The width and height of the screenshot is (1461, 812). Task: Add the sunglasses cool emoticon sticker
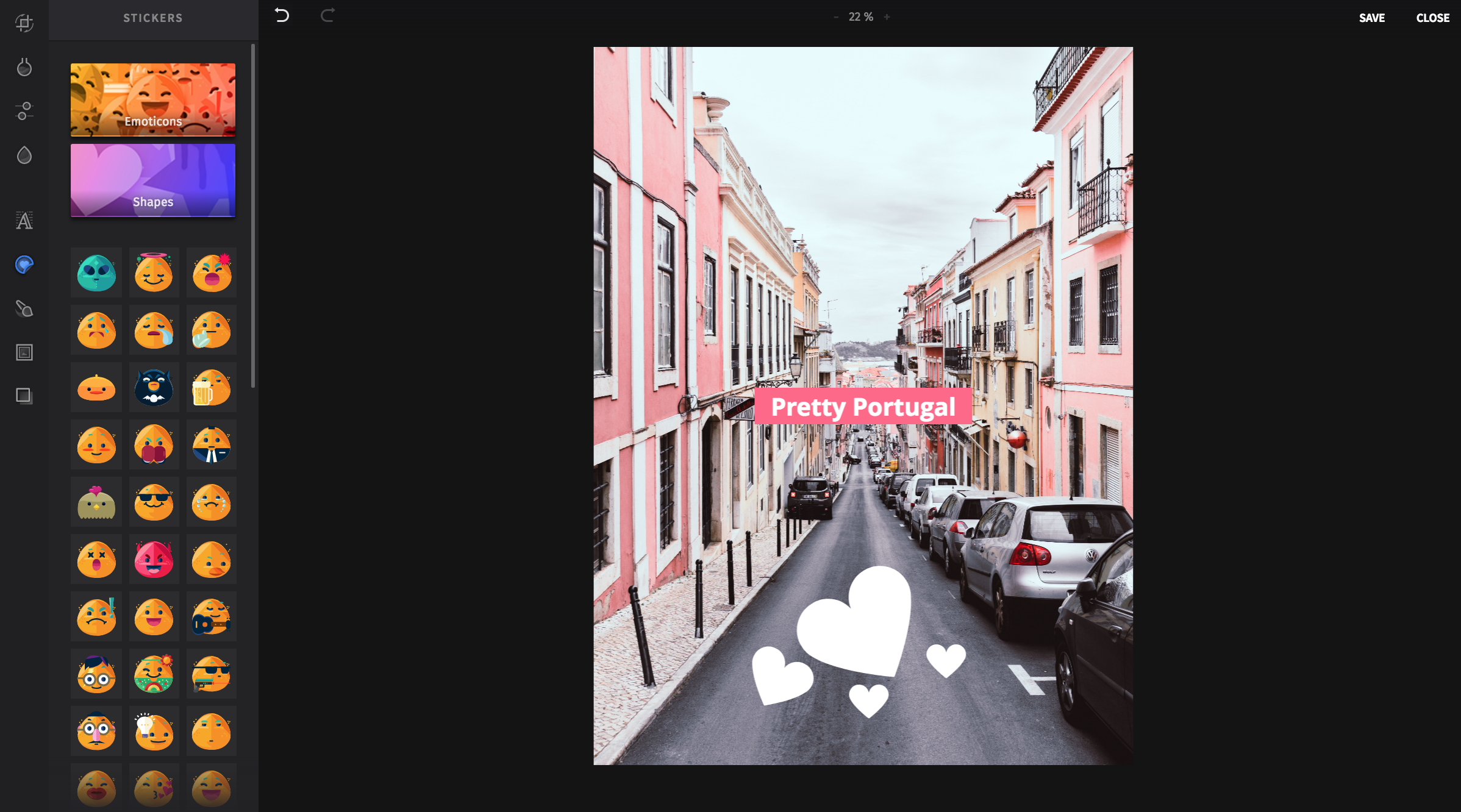[x=154, y=502]
